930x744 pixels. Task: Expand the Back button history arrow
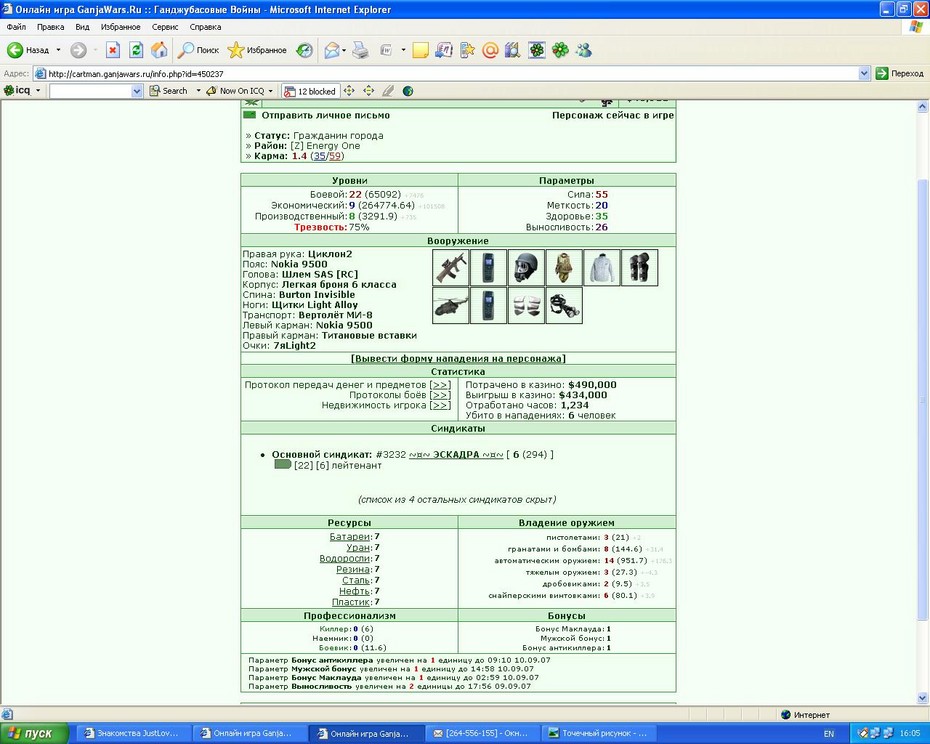[x=58, y=50]
